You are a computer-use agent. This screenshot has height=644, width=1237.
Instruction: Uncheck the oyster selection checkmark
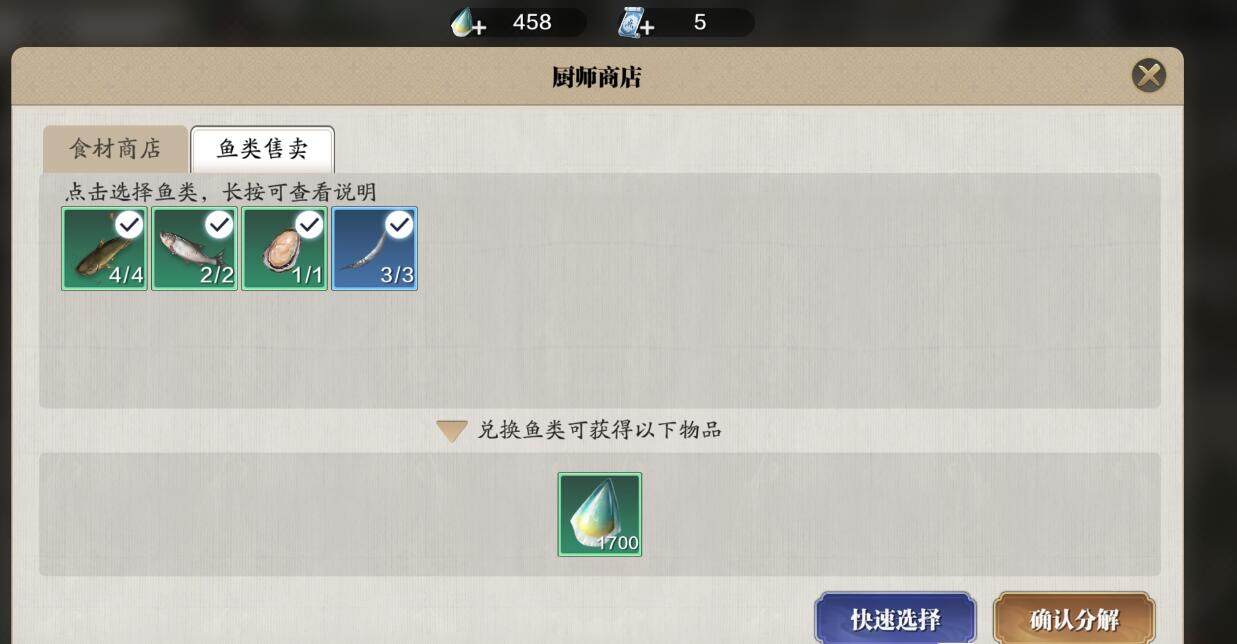(x=309, y=225)
